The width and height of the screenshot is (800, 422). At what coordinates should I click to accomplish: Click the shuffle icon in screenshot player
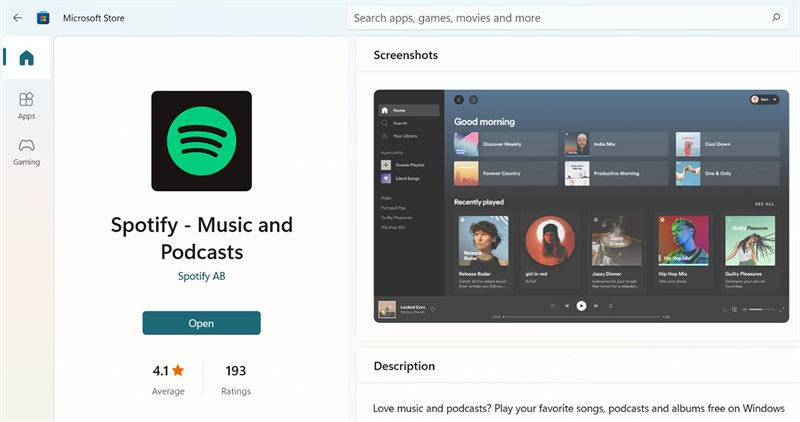pyautogui.click(x=552, y=306)
